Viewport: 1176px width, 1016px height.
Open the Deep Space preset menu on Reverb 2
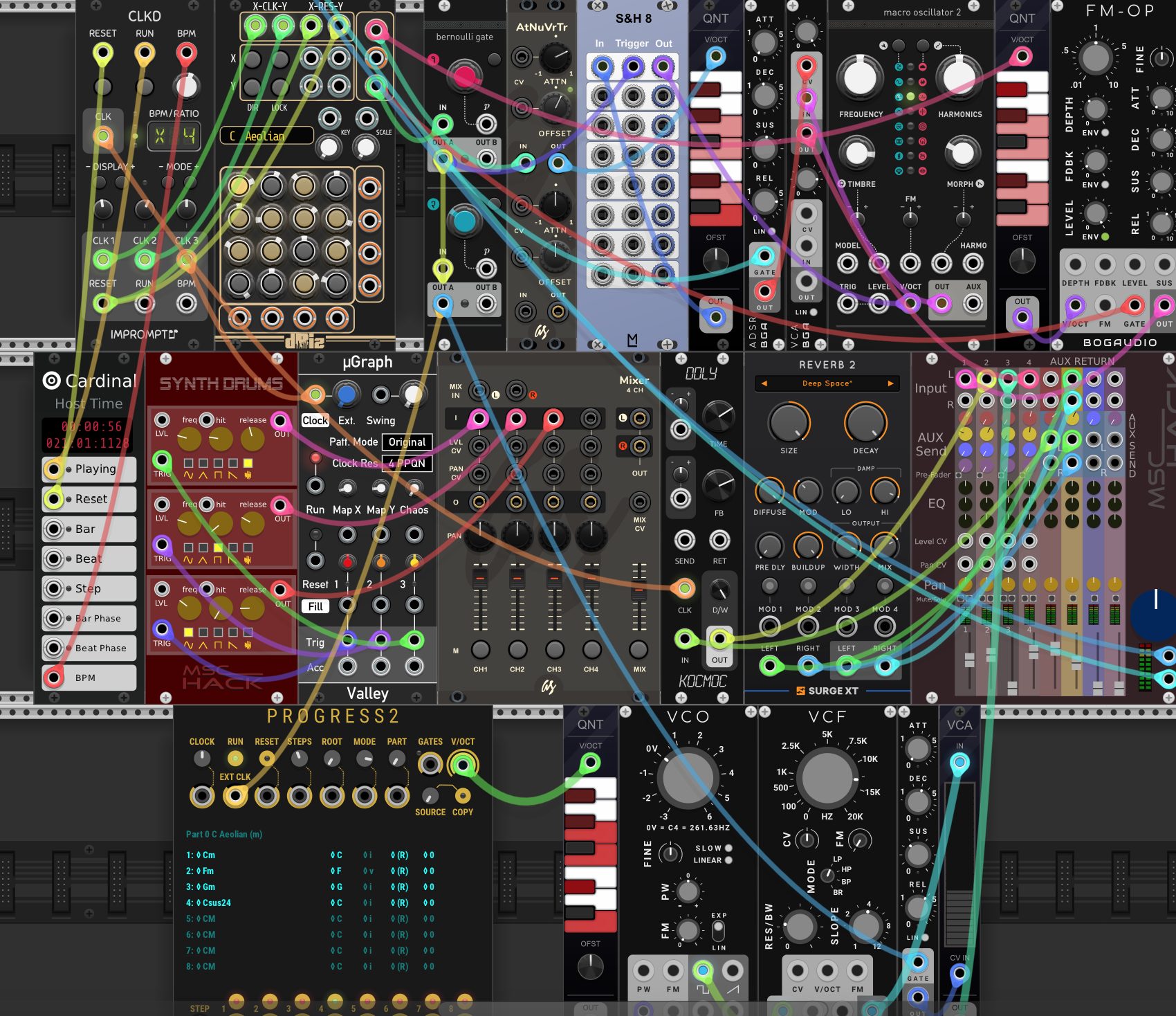[827, 383]
